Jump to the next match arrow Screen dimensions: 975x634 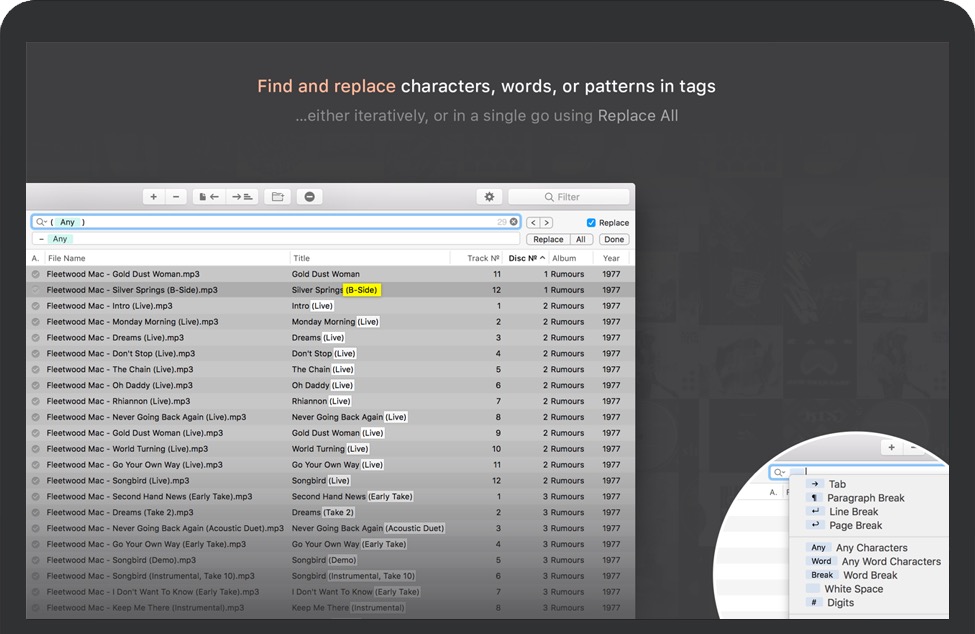tap(546, 223)
